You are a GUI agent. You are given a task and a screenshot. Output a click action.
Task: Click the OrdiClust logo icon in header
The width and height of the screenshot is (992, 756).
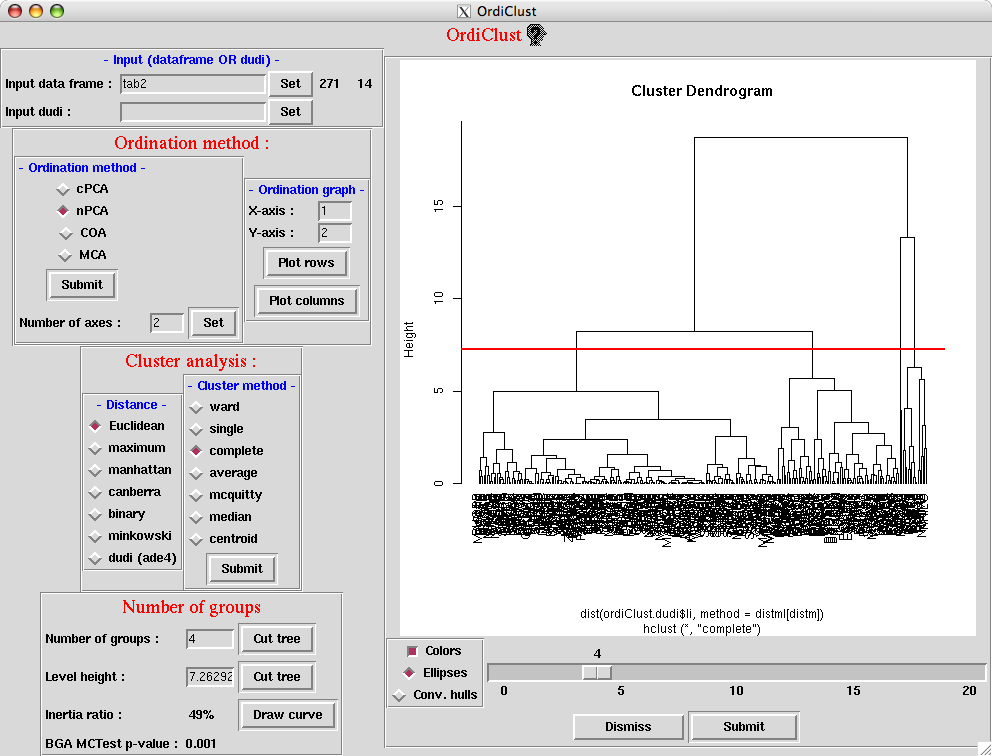click(x=536, y=35)
